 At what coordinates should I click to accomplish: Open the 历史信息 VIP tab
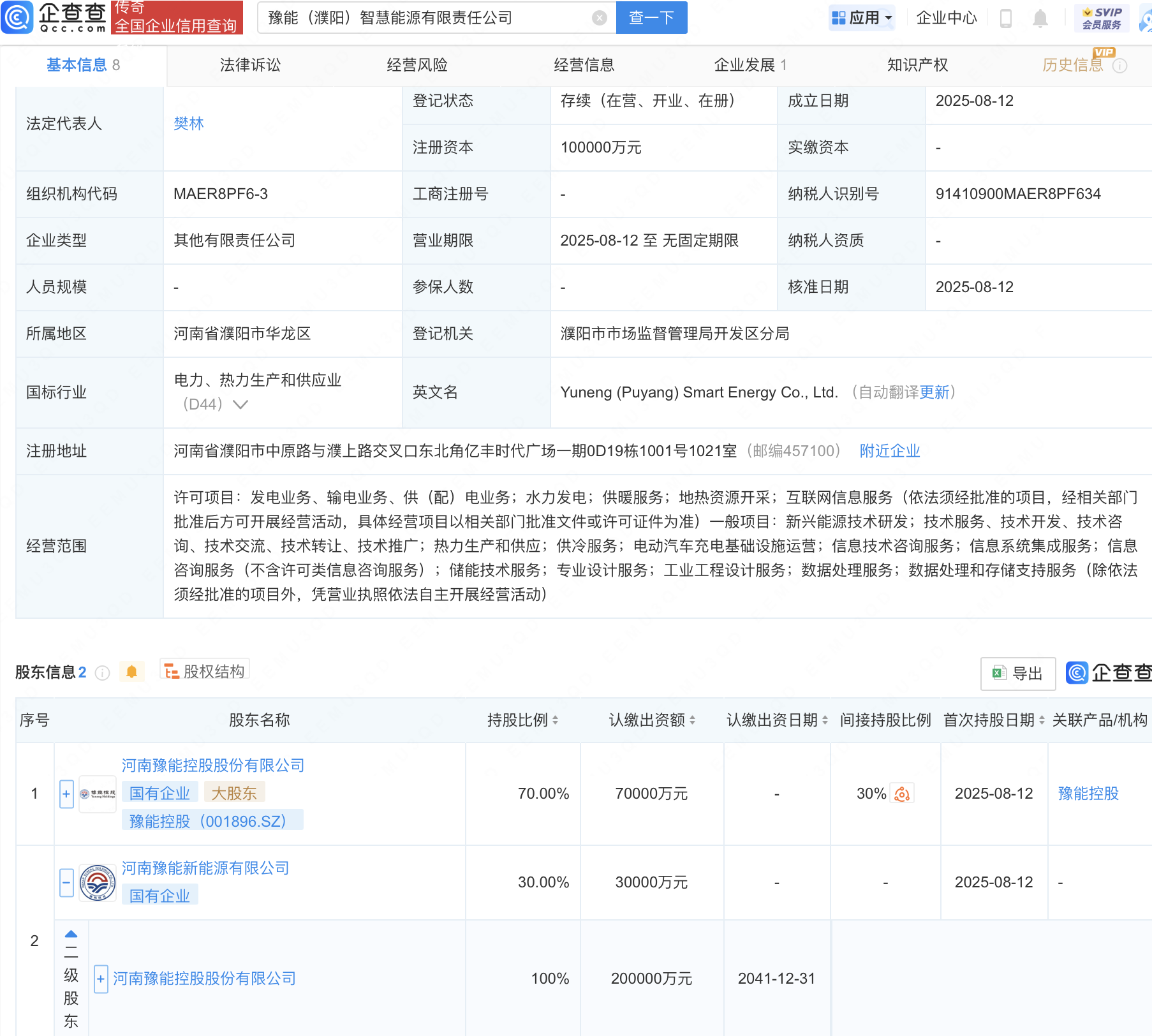pos(1073,65)
